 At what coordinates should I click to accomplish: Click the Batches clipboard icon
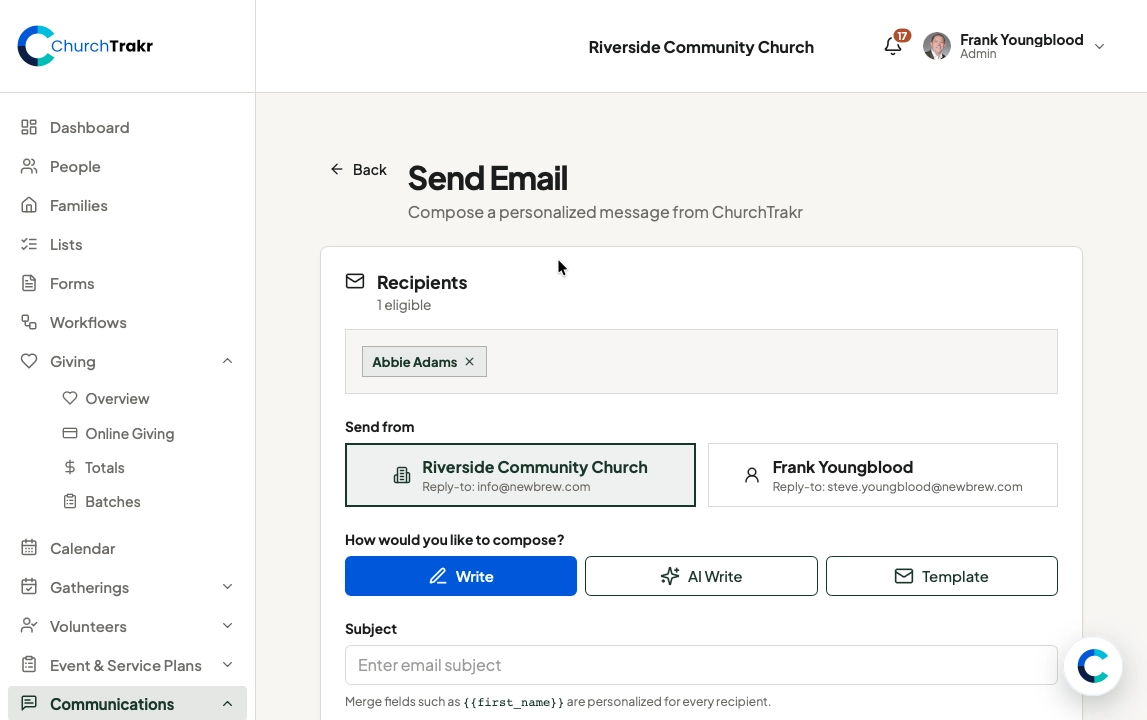pyautogui.click(x=69, y=501)
